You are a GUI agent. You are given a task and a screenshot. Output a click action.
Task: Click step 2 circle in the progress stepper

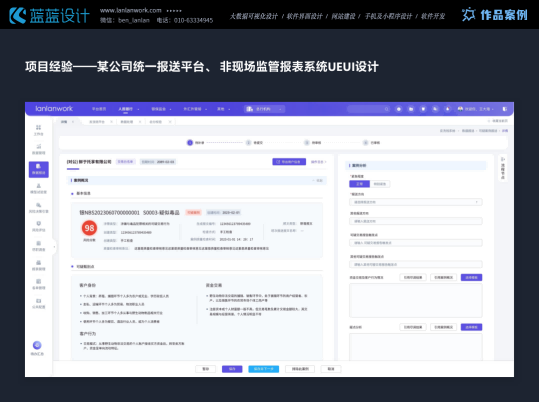tap(248, 142)
